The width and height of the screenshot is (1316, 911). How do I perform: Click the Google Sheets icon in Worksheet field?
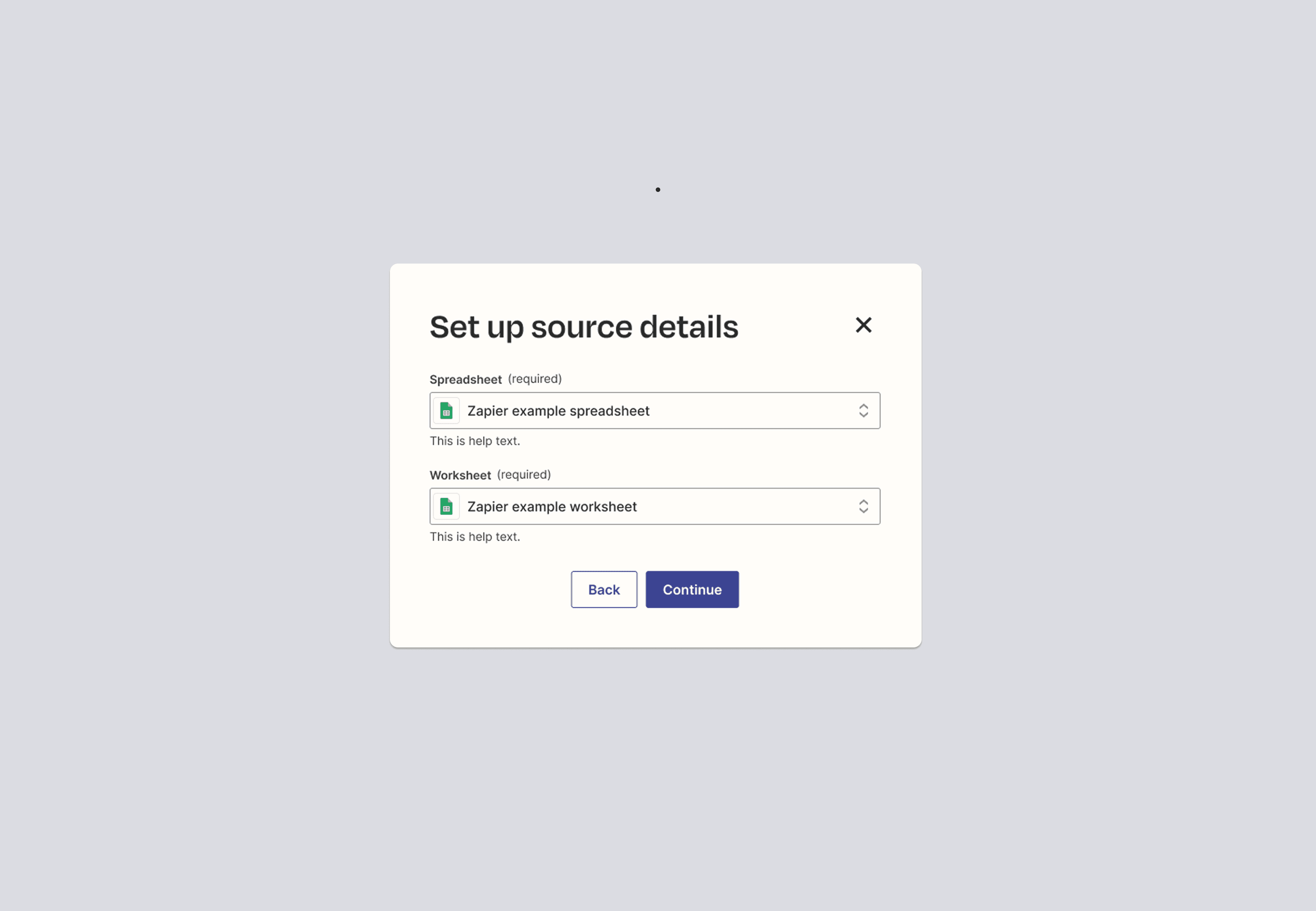(x=446, y=506)
